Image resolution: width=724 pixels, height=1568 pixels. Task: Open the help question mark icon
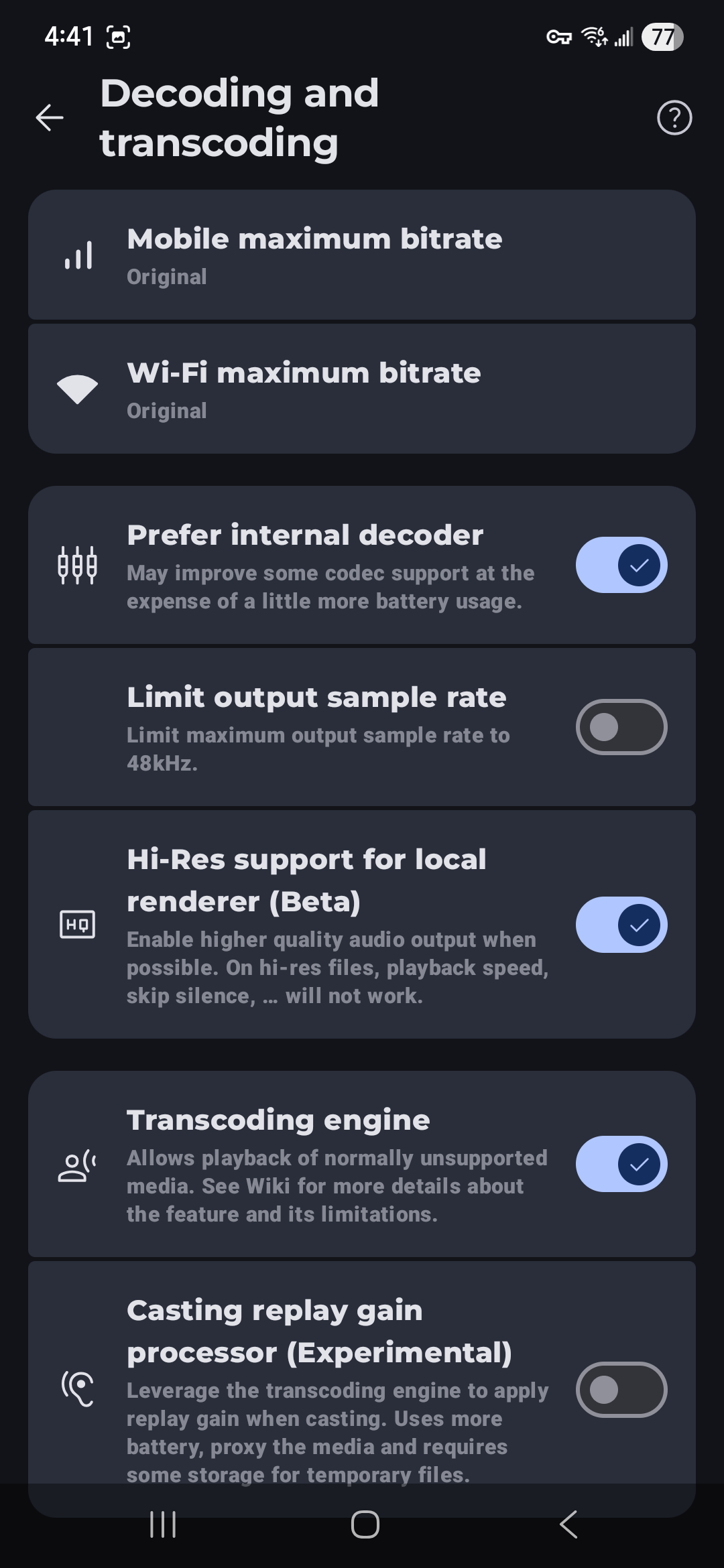[674, 118]
